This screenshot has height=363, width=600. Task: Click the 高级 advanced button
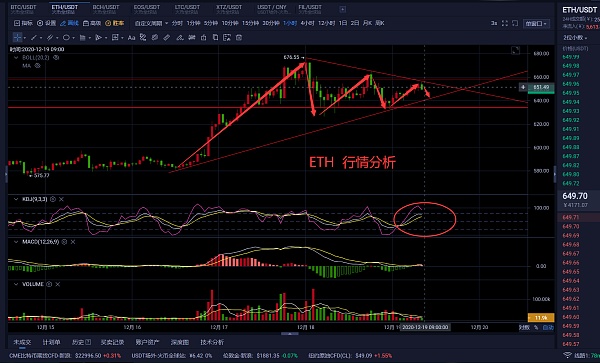click(92, 23)
